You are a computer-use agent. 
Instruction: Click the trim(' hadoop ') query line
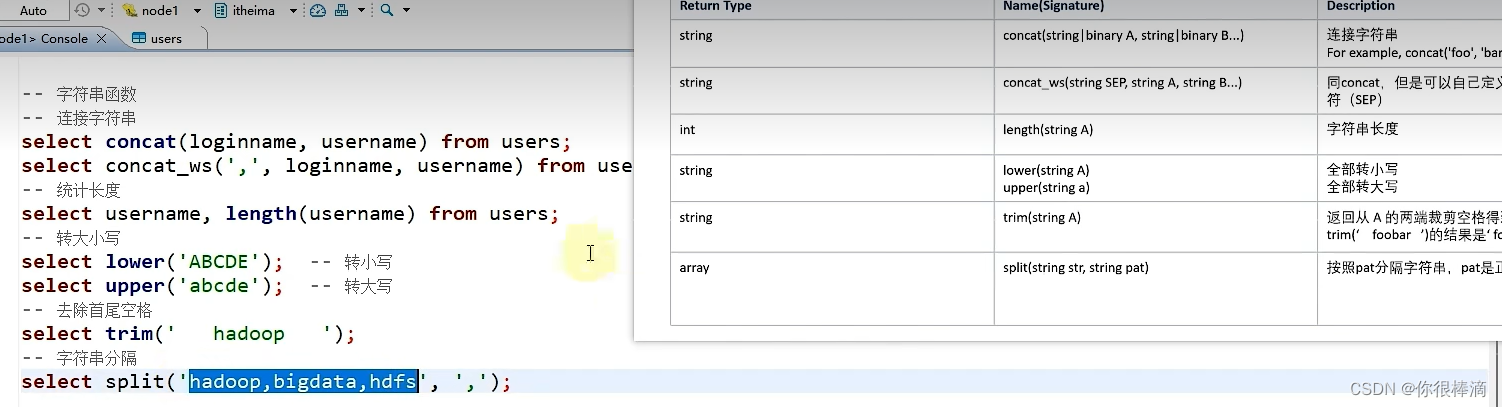click(x=188, y=334)
